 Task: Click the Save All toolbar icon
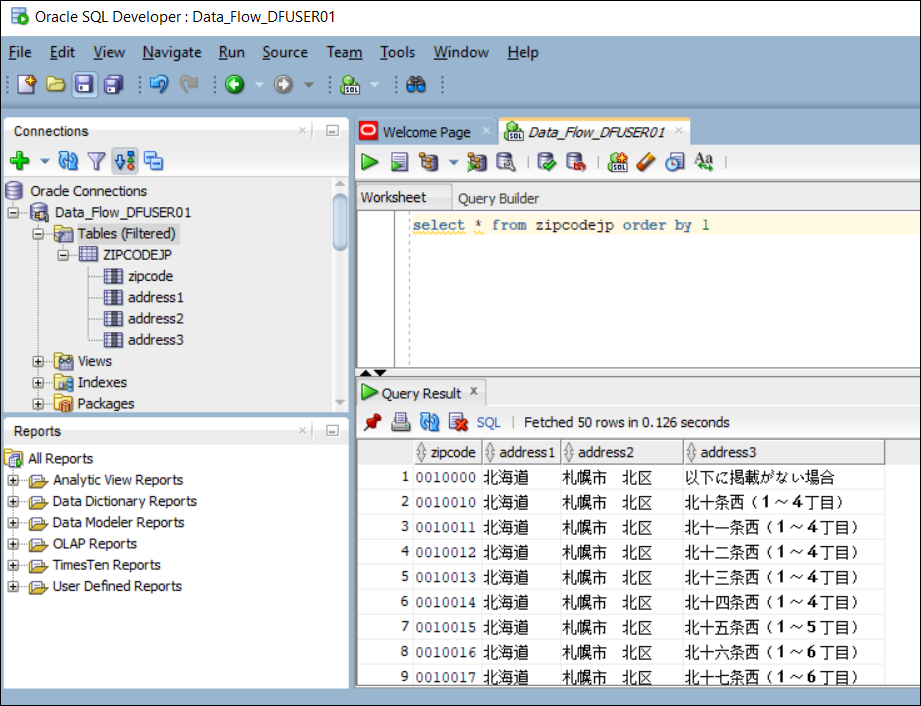tap(113, 85)
